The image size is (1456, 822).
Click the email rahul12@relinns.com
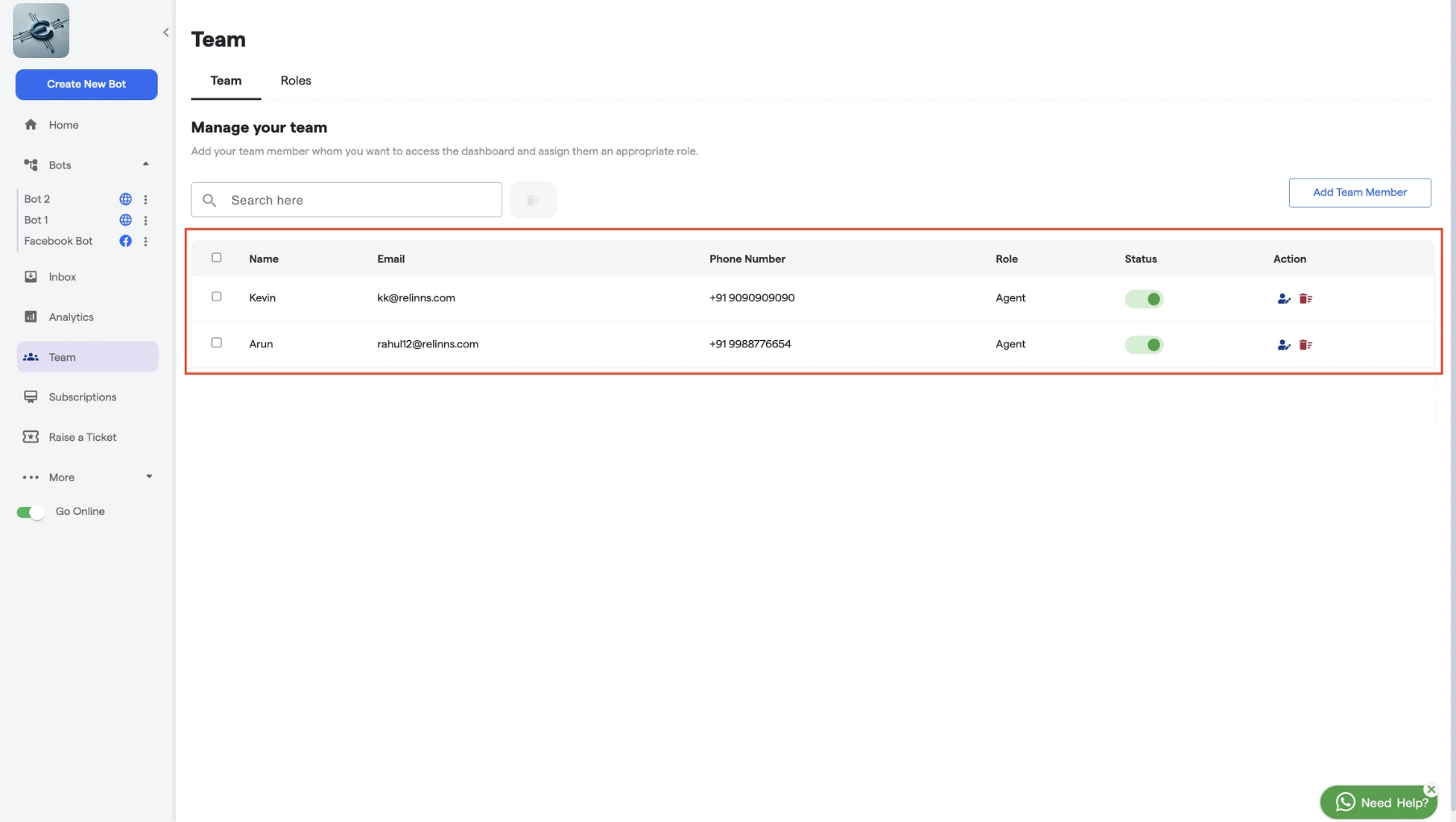pyautogui.click(x=428, y=344)
